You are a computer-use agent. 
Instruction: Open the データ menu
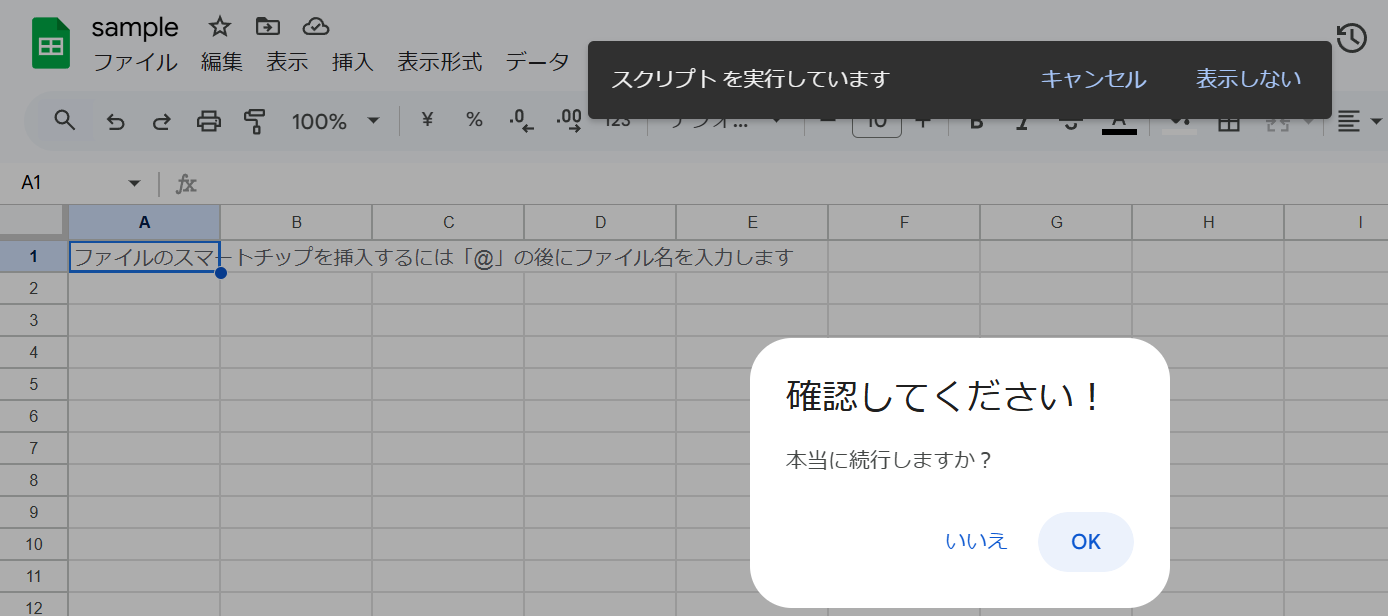(x=537, y=62)
